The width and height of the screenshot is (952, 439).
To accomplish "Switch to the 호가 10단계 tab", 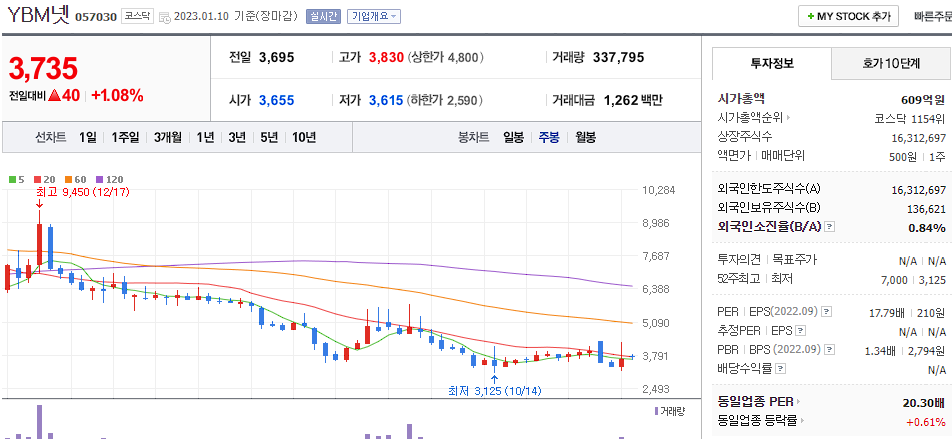I will 891,63.
